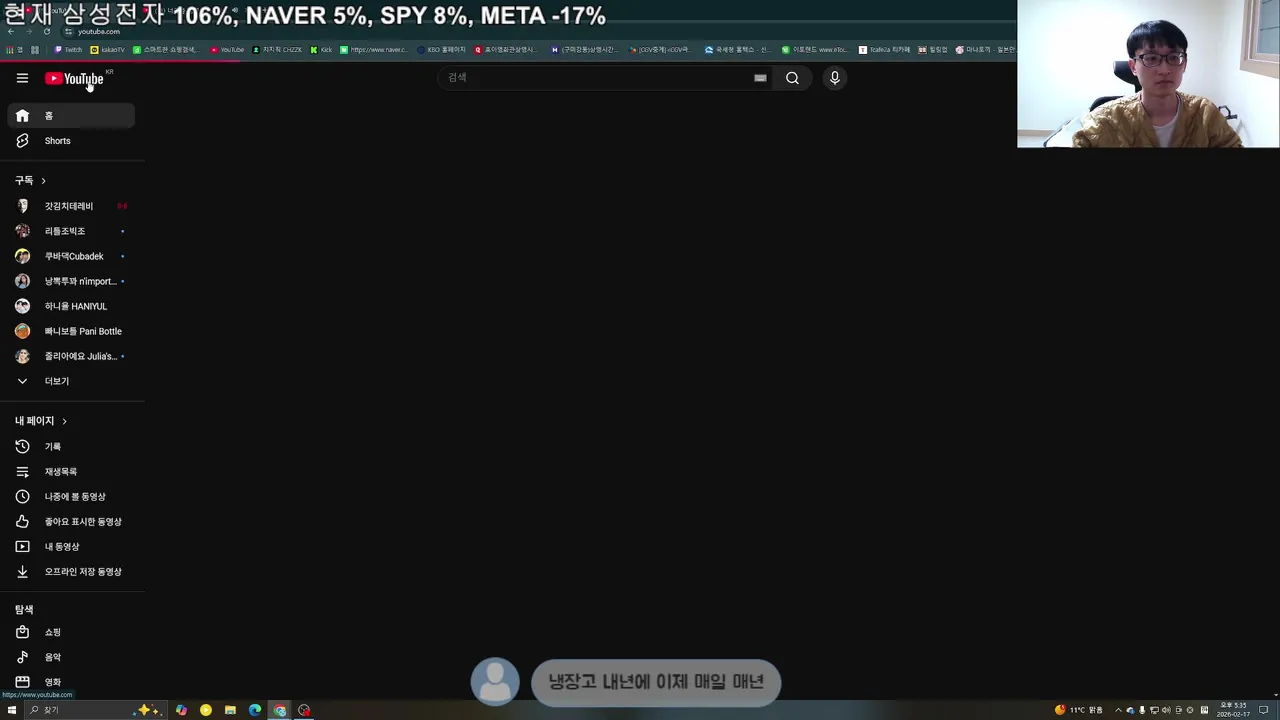
Task: Click the magnifier search button
Action: coord(792,78)
